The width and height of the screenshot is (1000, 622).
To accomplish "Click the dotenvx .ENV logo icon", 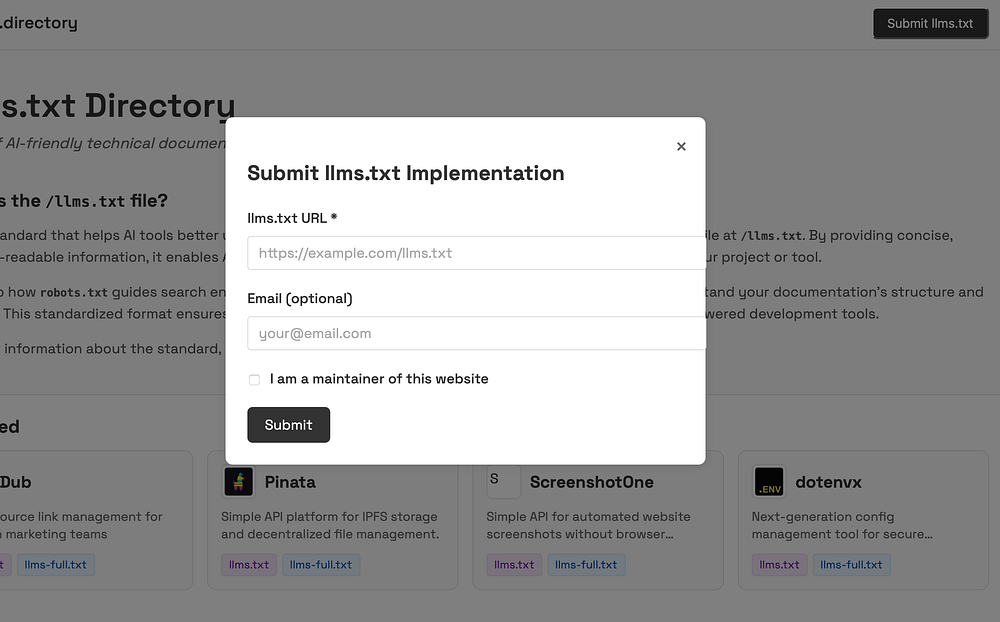I will (x=769, y=482).
